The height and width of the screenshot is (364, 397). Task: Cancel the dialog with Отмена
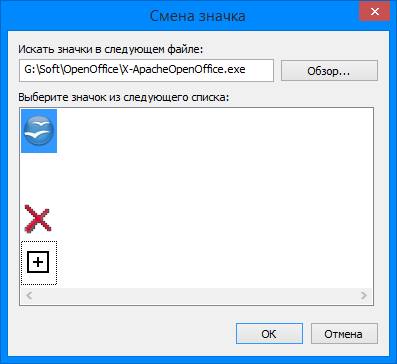344,334
